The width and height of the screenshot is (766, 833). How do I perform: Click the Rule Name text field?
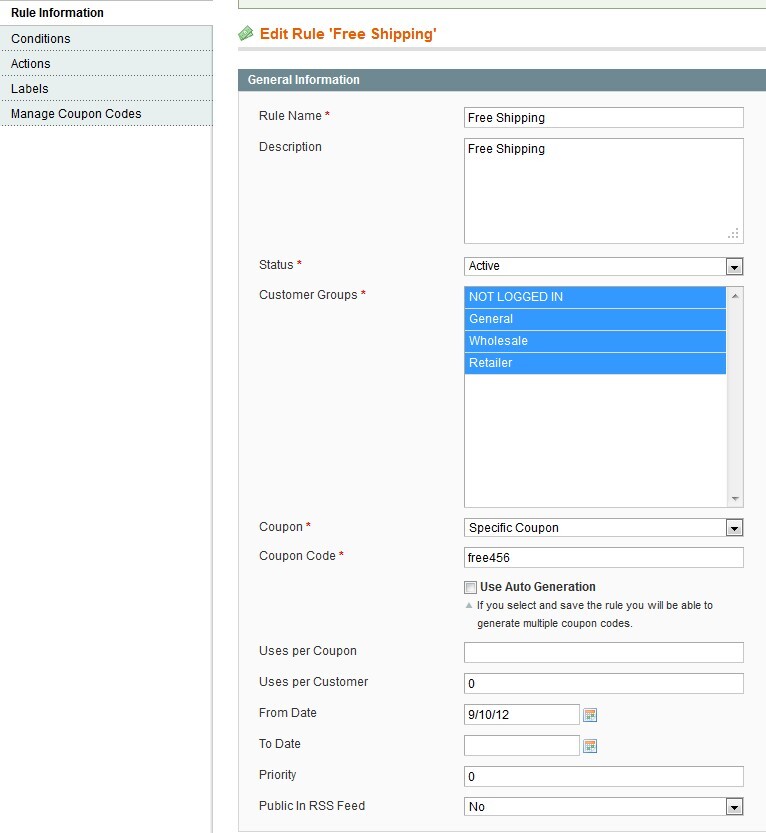click(x=603, y=118)
